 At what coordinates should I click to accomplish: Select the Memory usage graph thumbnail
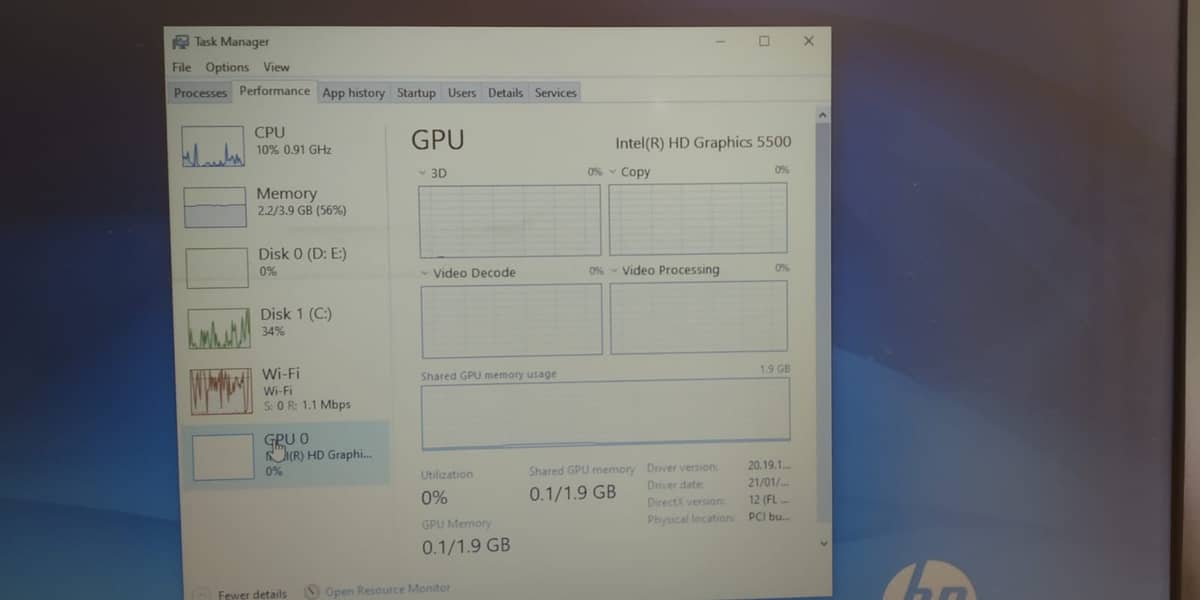click(215, 206)
